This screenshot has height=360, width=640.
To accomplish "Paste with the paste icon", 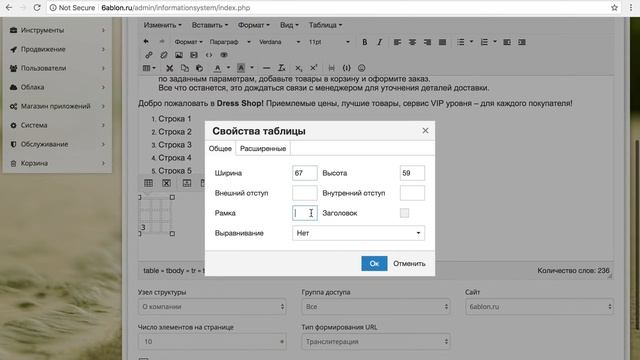I will (x=200, y=68).
